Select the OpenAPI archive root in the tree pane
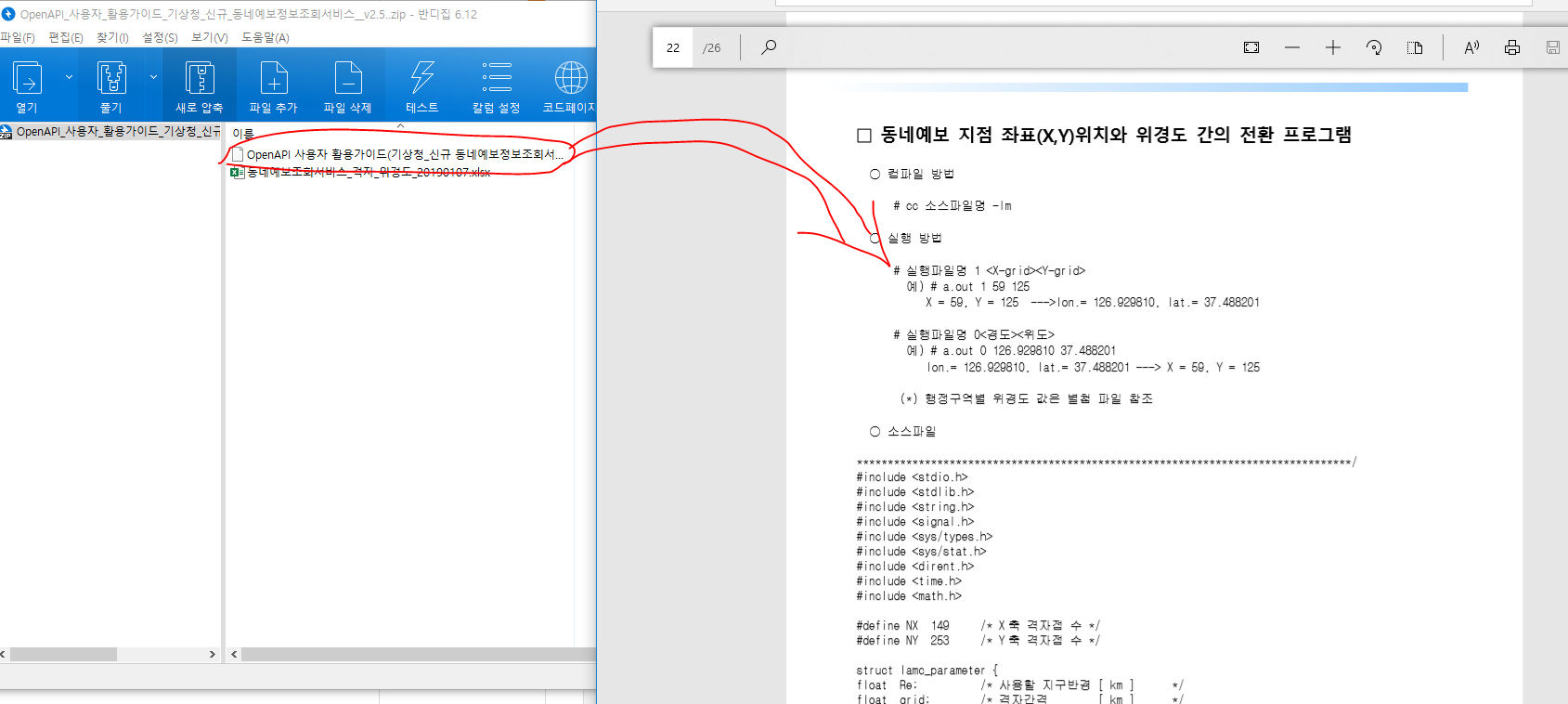Viewport: 1568px width, 704px height. tap(110, 132)
